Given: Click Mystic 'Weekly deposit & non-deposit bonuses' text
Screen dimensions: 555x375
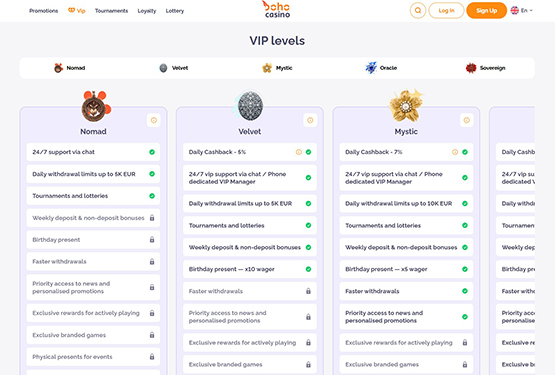Looking at the screenshot, I should coord(401,248).
